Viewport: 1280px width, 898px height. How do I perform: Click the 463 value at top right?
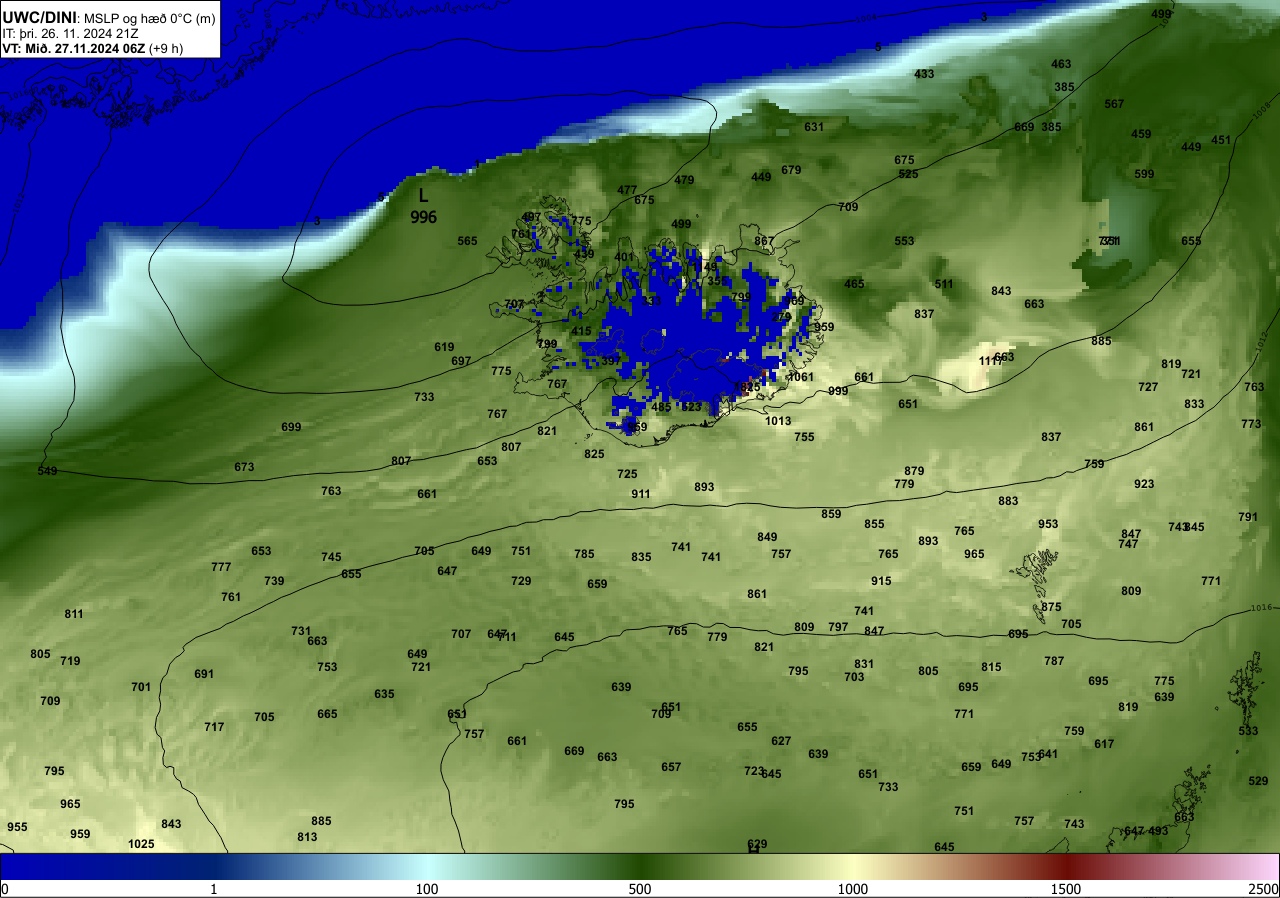1061,65
